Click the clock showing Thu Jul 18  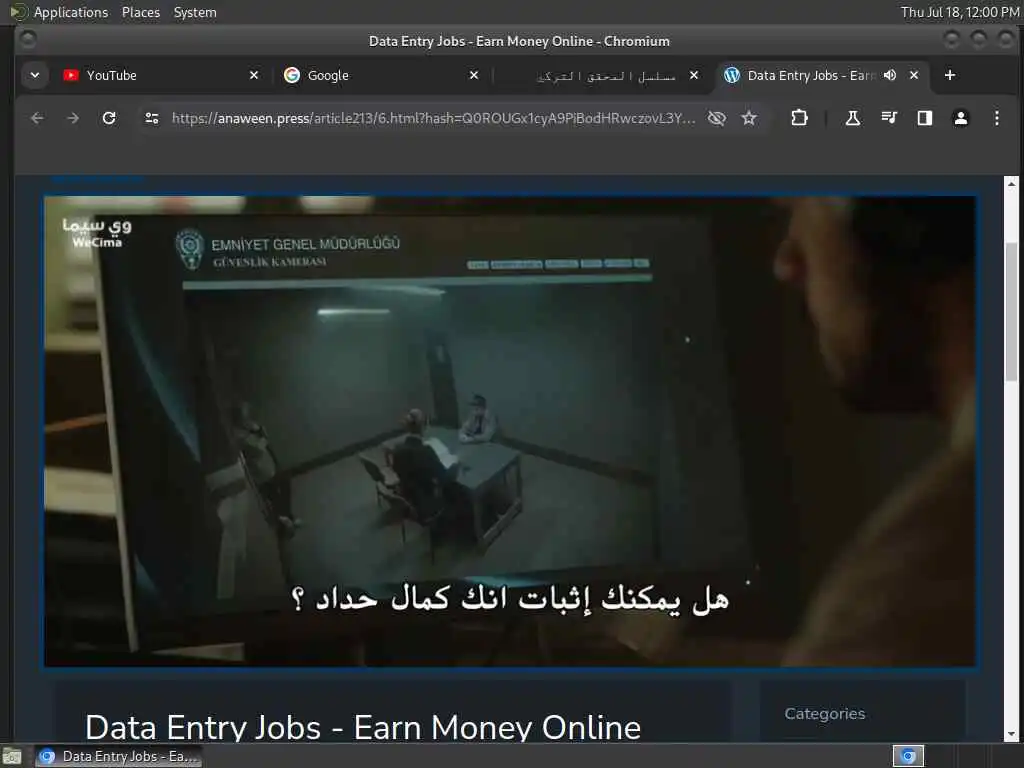point(960,12)
